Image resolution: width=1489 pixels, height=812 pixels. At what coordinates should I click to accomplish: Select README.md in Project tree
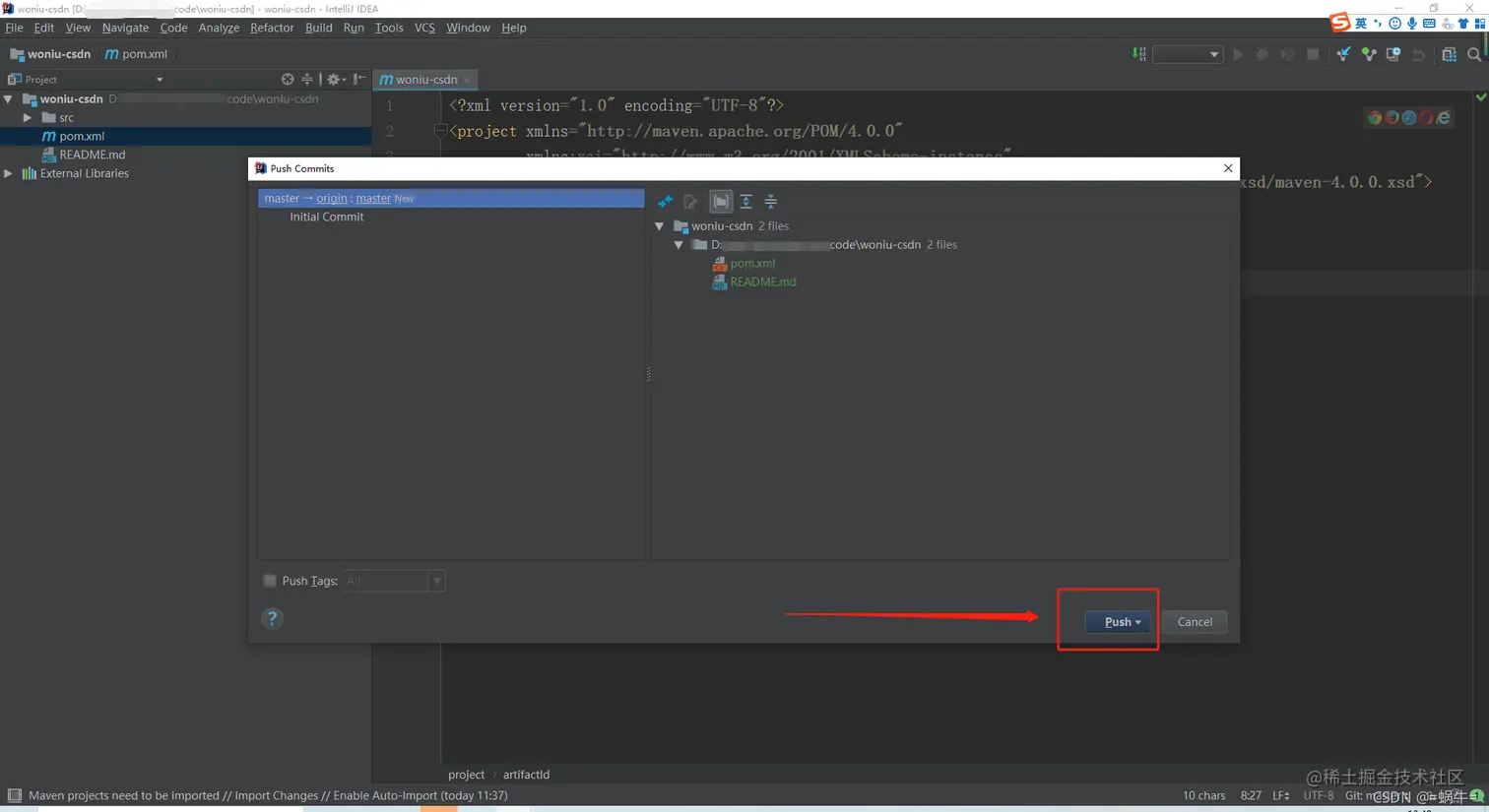pyautogui.click(x=93, y=155)
